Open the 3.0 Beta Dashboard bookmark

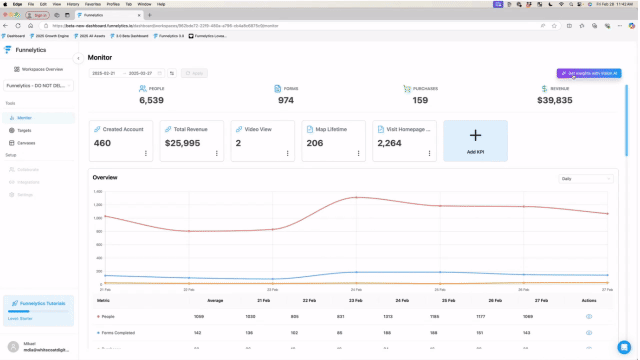click(129, 36)
